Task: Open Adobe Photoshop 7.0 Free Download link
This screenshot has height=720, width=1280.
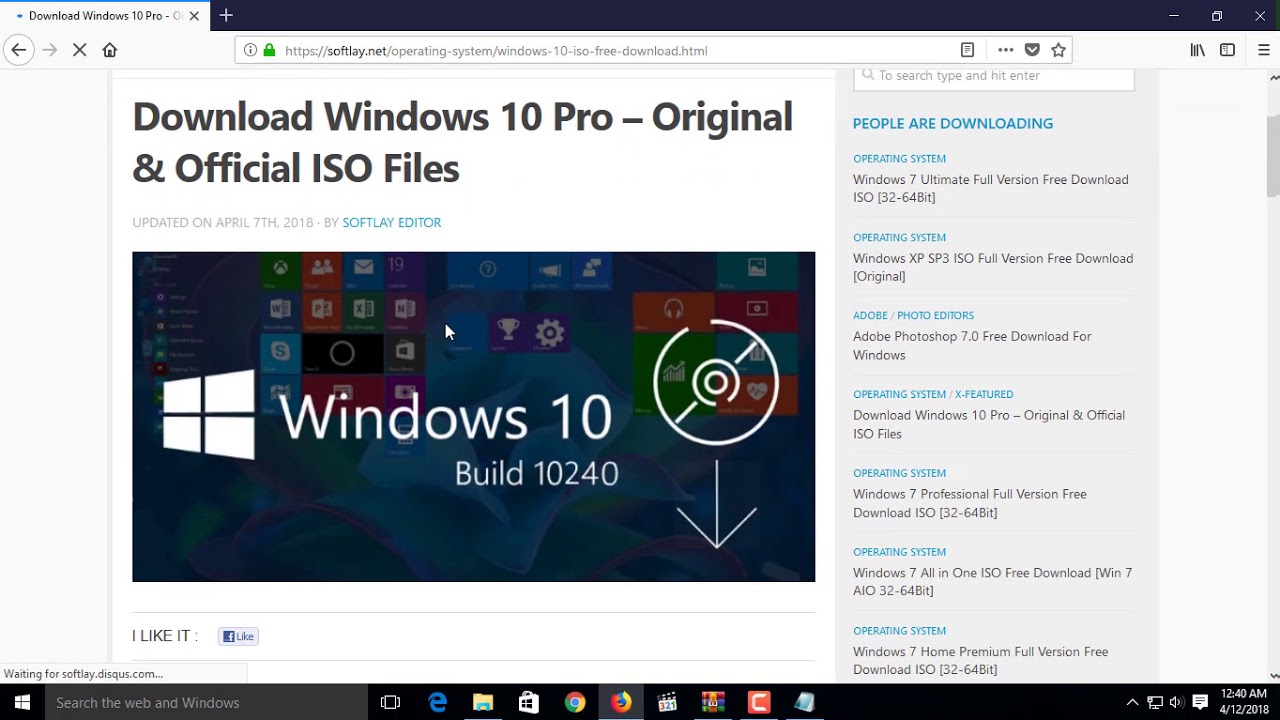Action: click(972, 346)
